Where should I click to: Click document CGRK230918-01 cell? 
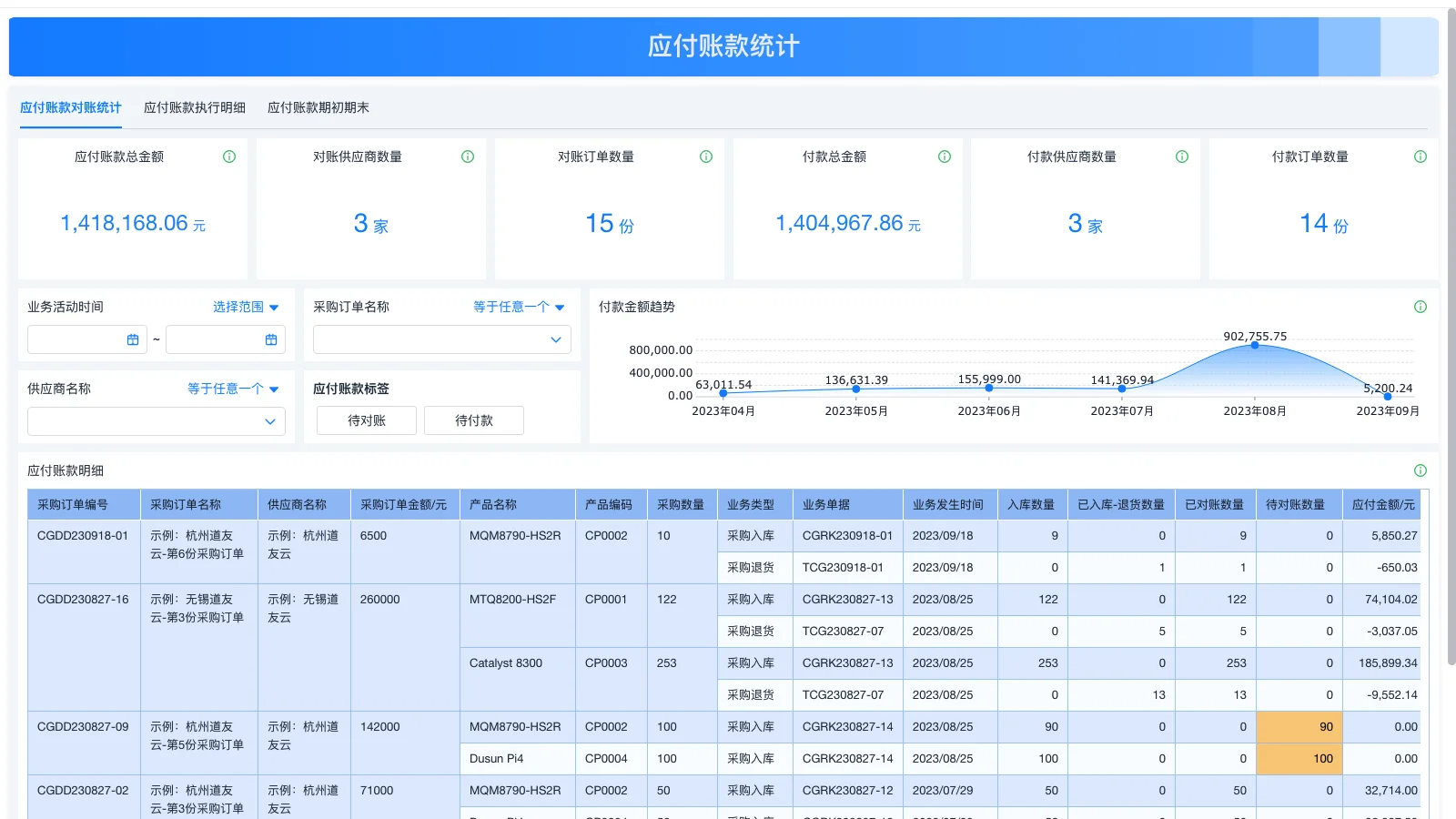point(847,536)
